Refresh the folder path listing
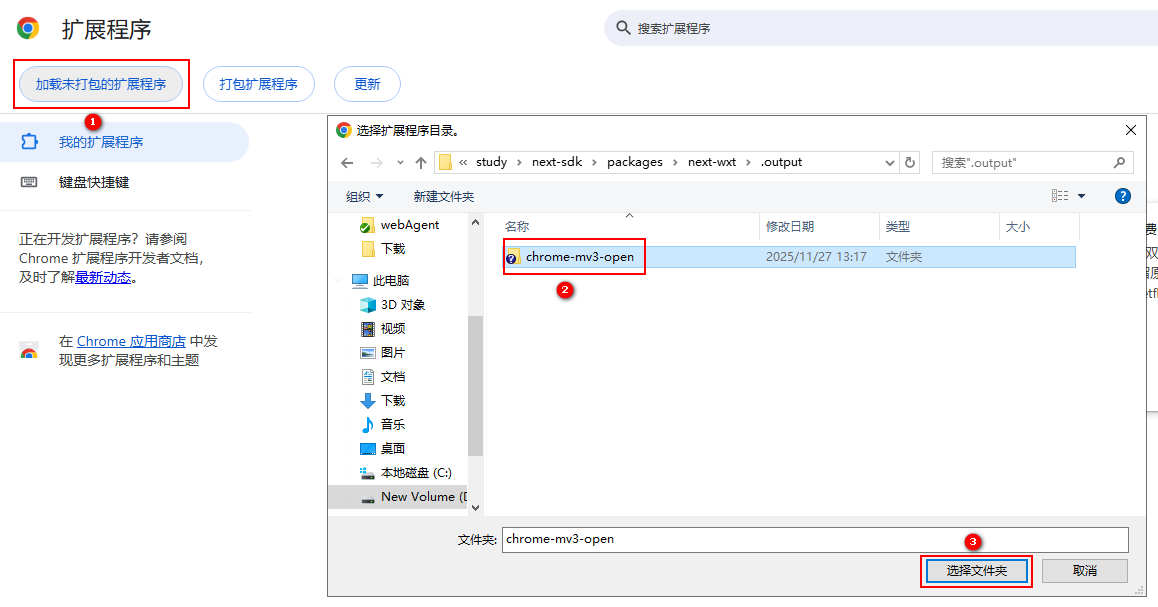 click(x=910, y=162)
